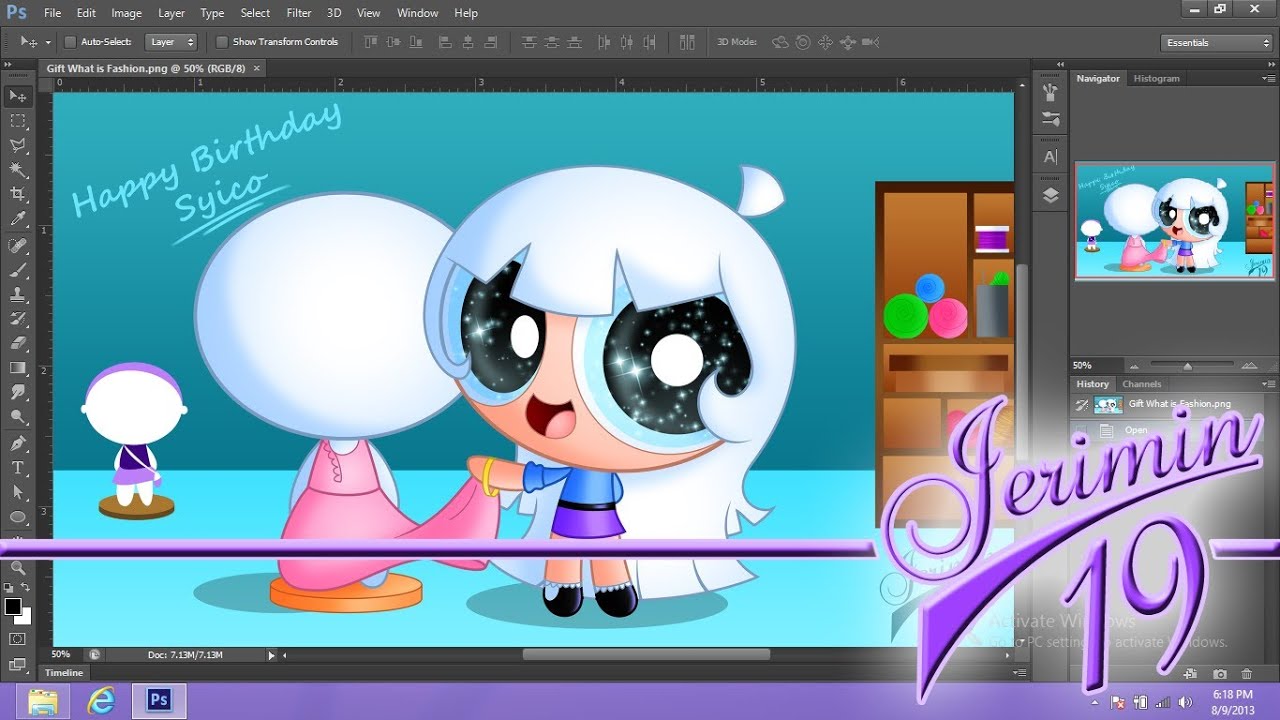Select the Zoom tool in the toolbox
The height and width of the screenshot is (720, 1280).
[18, 568]
